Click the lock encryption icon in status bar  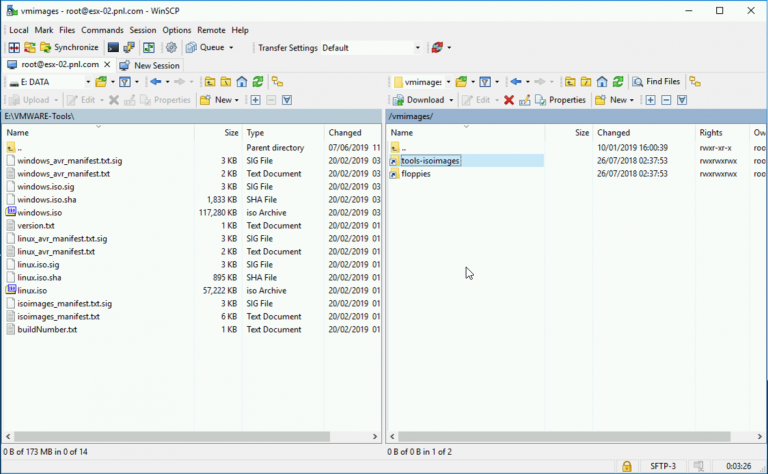[626, 466]
